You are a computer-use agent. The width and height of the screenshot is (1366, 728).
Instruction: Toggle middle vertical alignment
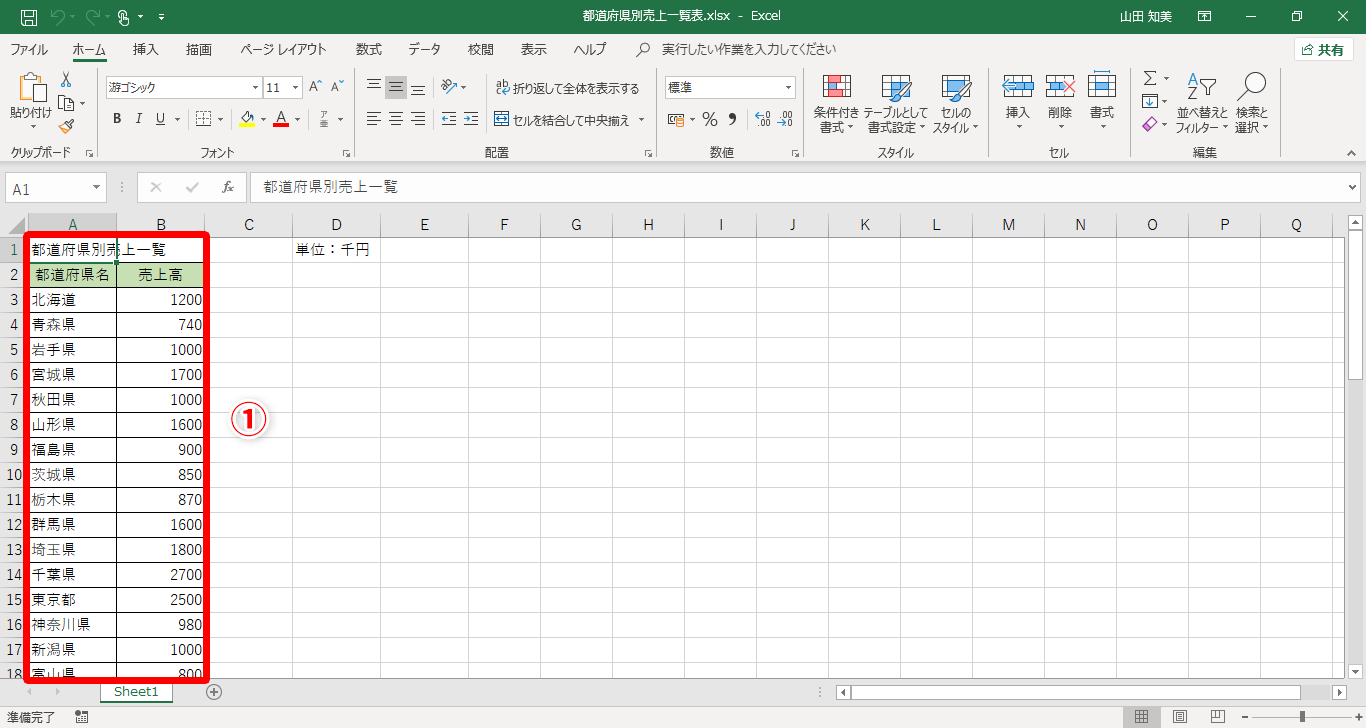[396, 87]
